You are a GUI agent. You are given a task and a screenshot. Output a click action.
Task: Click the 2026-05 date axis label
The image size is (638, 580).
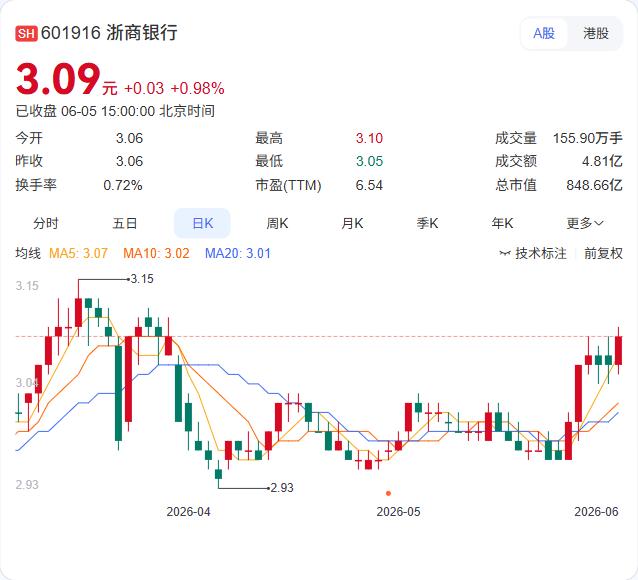[x=398, y=512]
